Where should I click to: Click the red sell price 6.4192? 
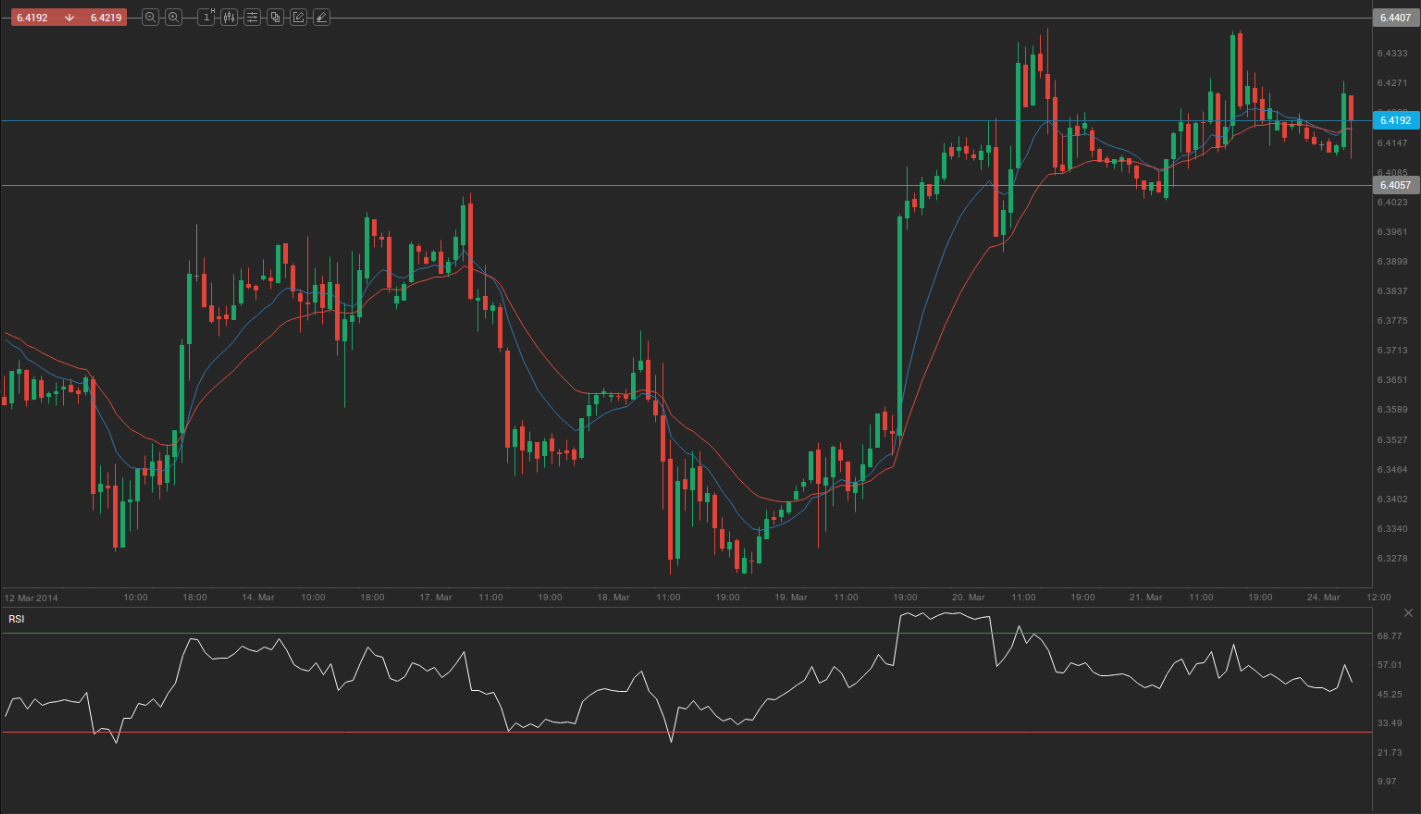pyautogui.click(x=31, y=17)
